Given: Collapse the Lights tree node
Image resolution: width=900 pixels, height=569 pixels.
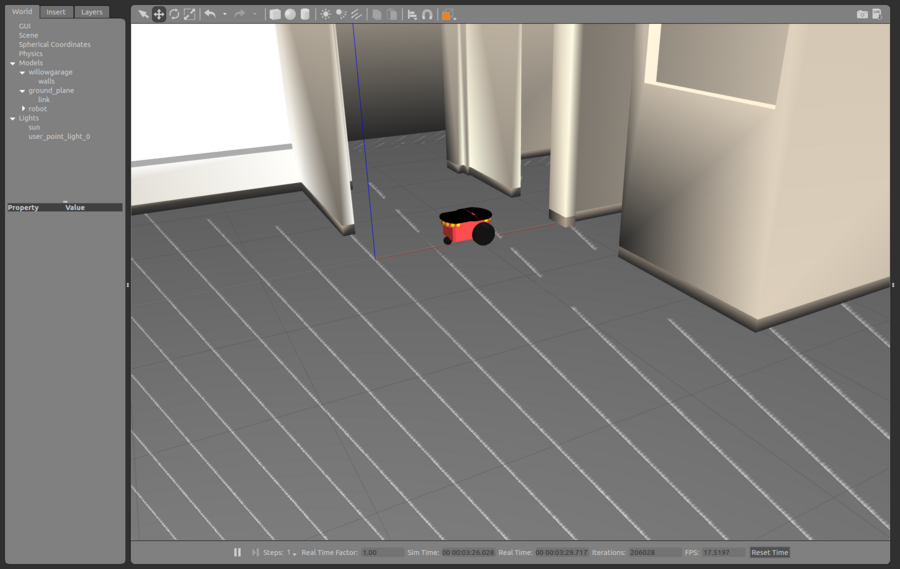Looking at the screenshot, I should click(x=13, y=118).
